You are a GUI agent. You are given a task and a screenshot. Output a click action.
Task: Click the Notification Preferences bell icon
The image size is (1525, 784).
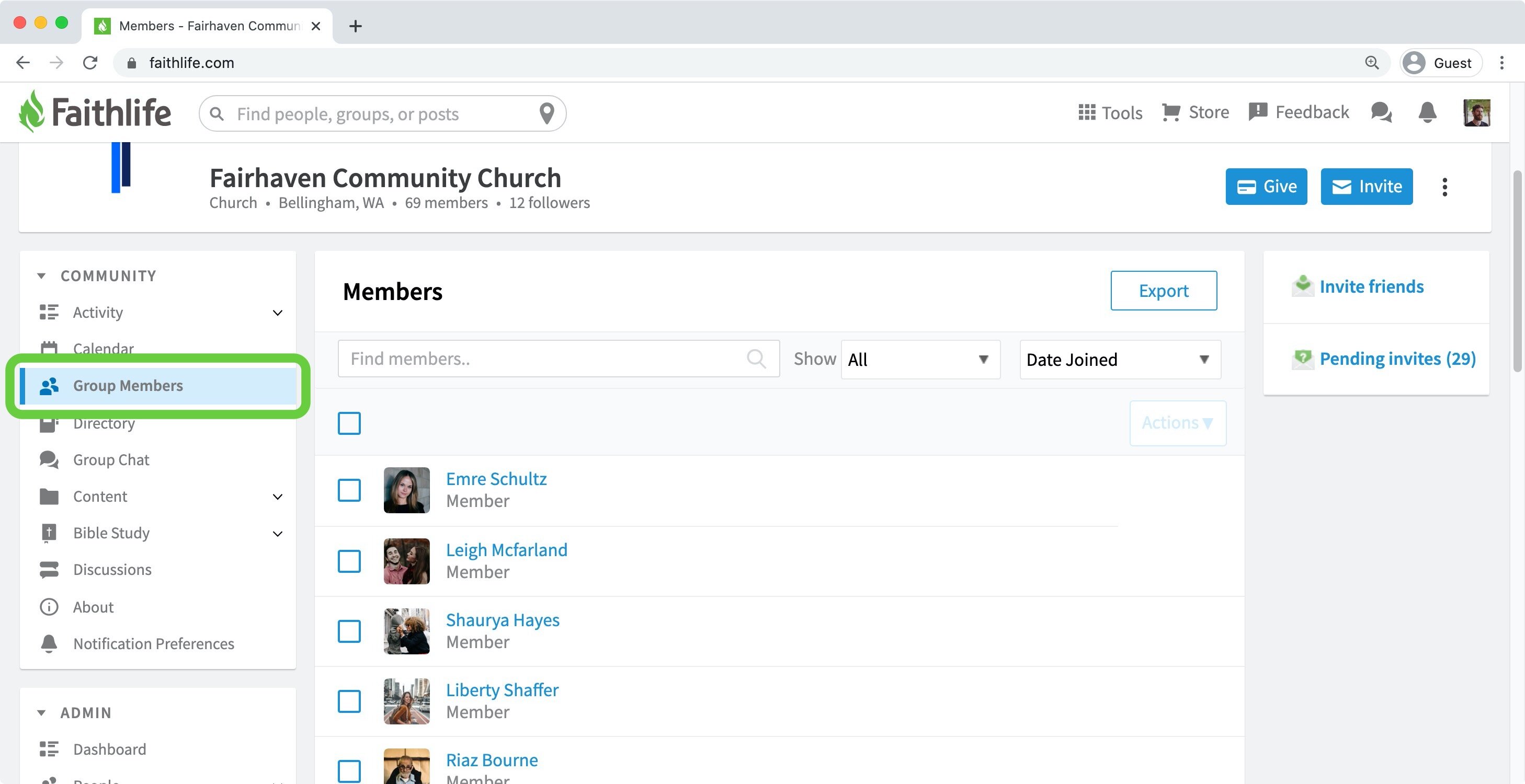(49, 644)
